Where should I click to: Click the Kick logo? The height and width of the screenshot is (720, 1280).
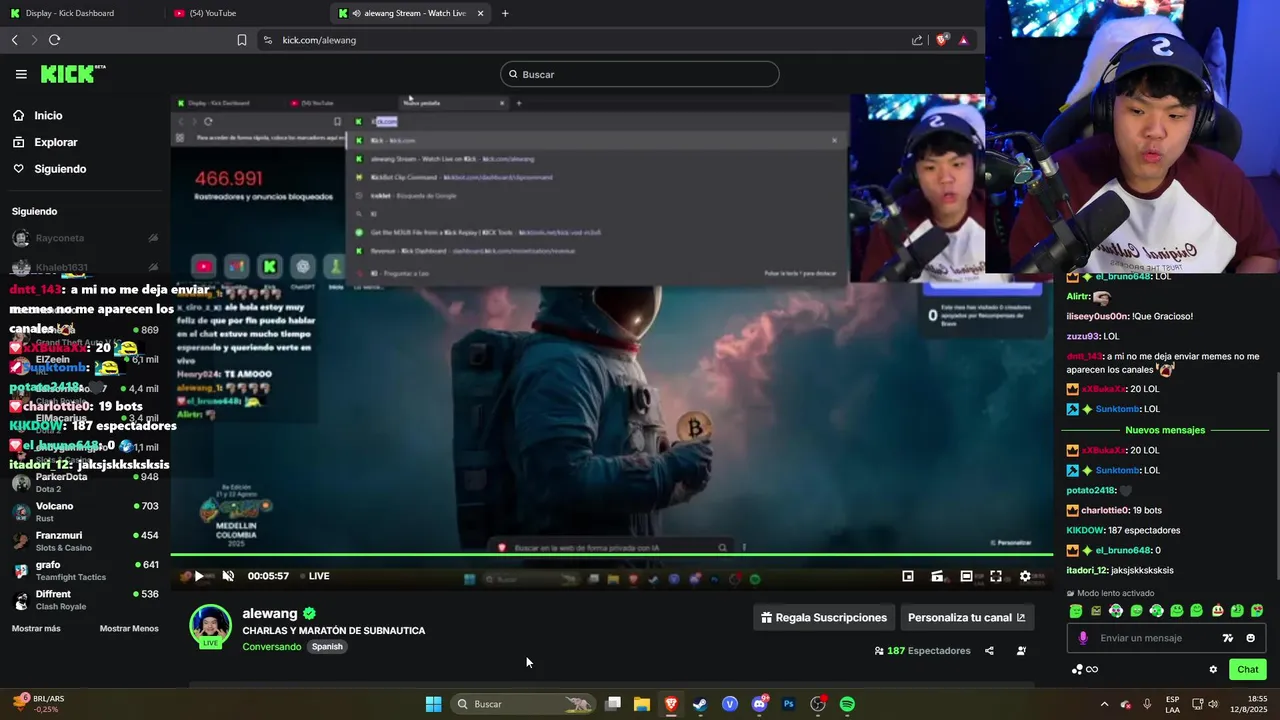click(72, 74)
